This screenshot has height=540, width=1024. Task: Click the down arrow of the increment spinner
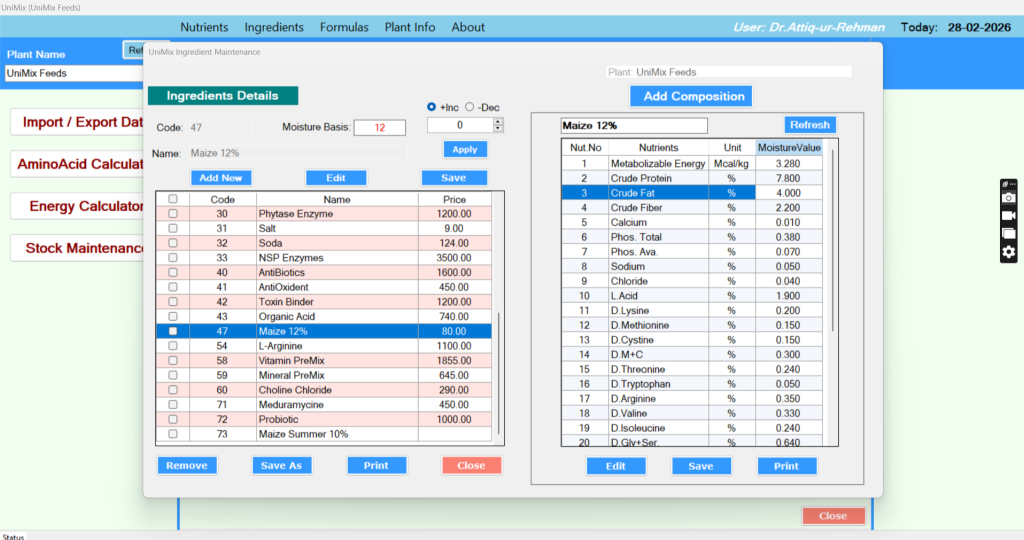pyautogui.click(x=498, y=129)
